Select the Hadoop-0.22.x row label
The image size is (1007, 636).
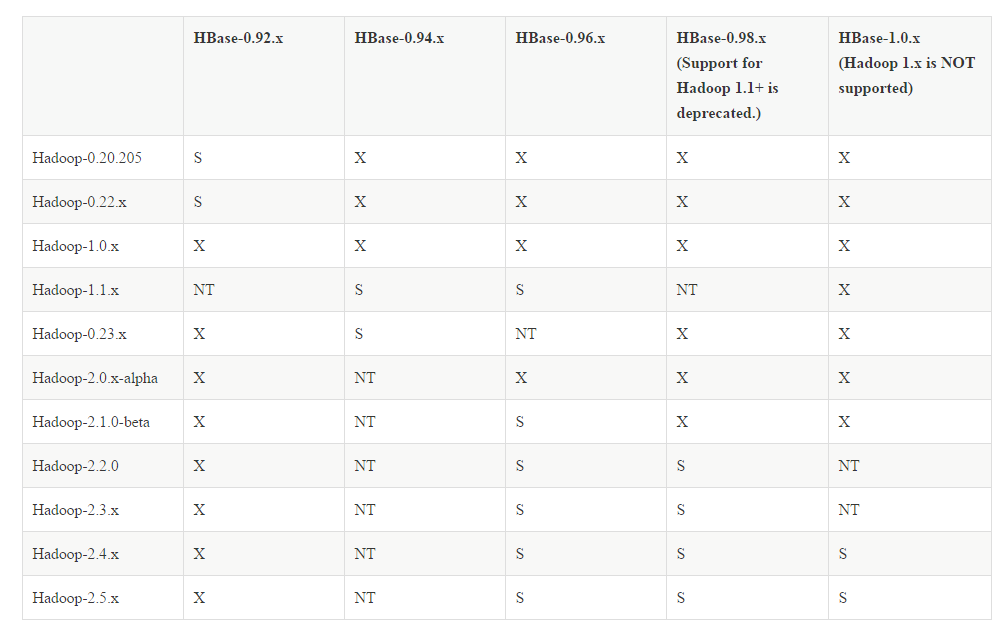[79, 202]
